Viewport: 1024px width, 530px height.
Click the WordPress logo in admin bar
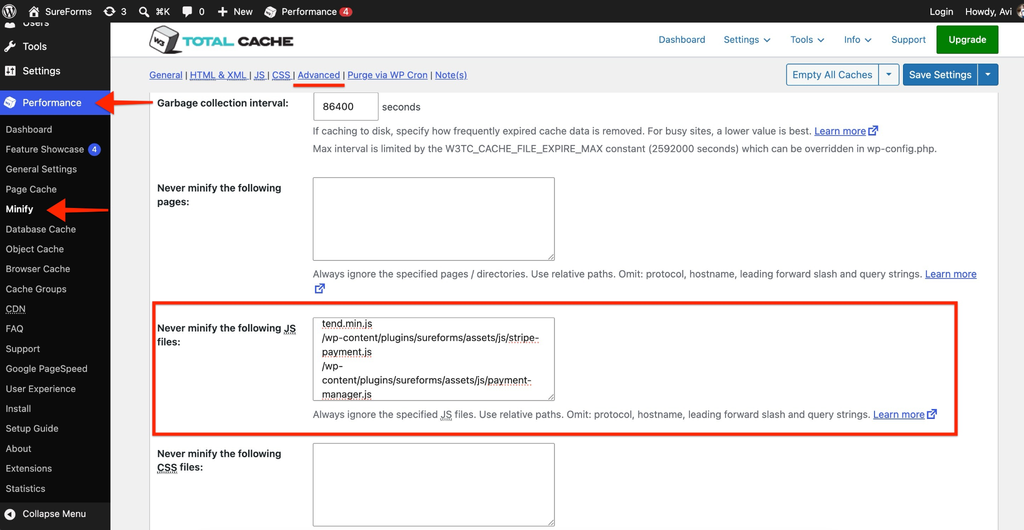click(x=10, y=11)
